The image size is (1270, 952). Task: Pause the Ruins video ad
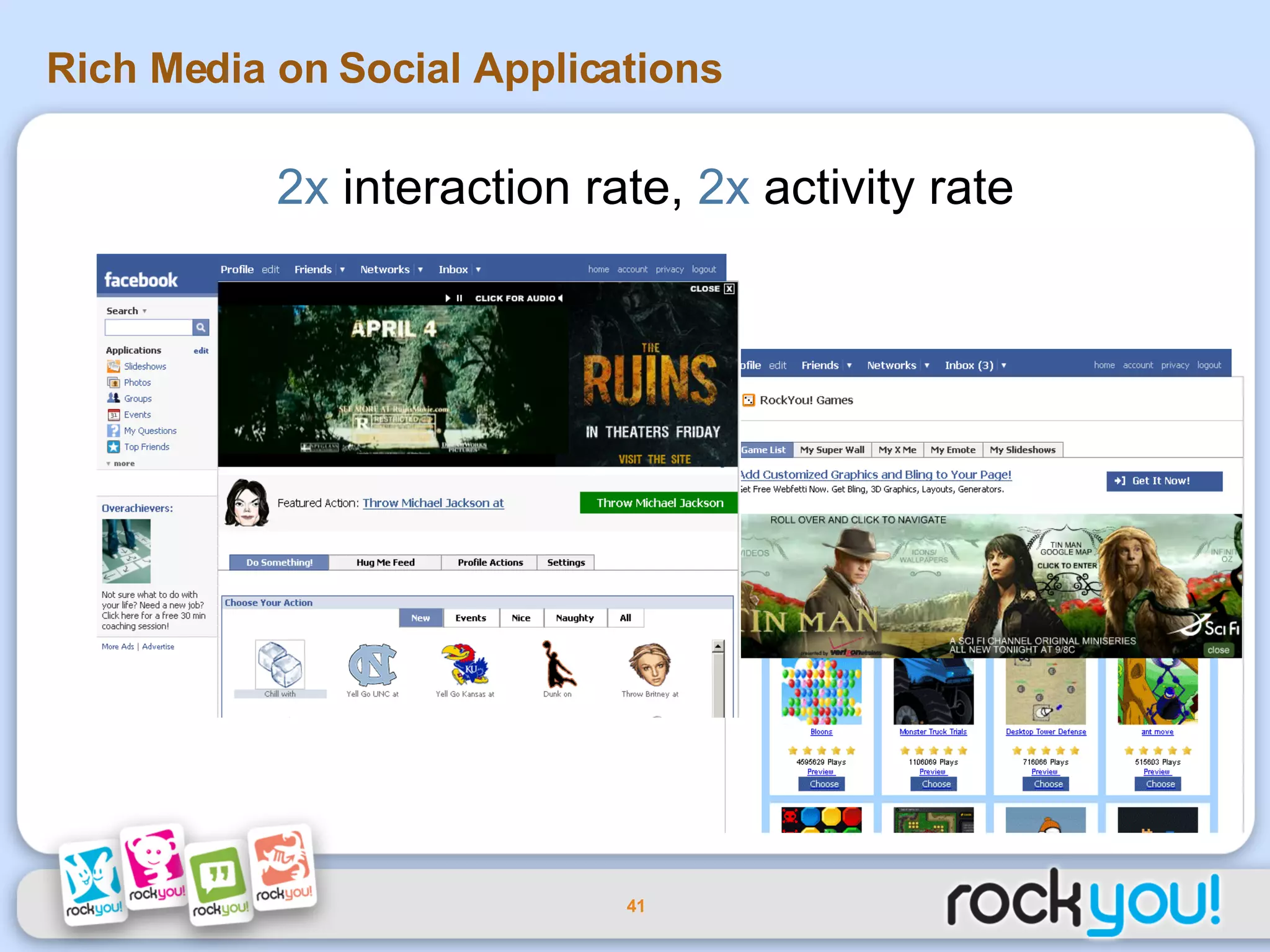tap(460, 298)
